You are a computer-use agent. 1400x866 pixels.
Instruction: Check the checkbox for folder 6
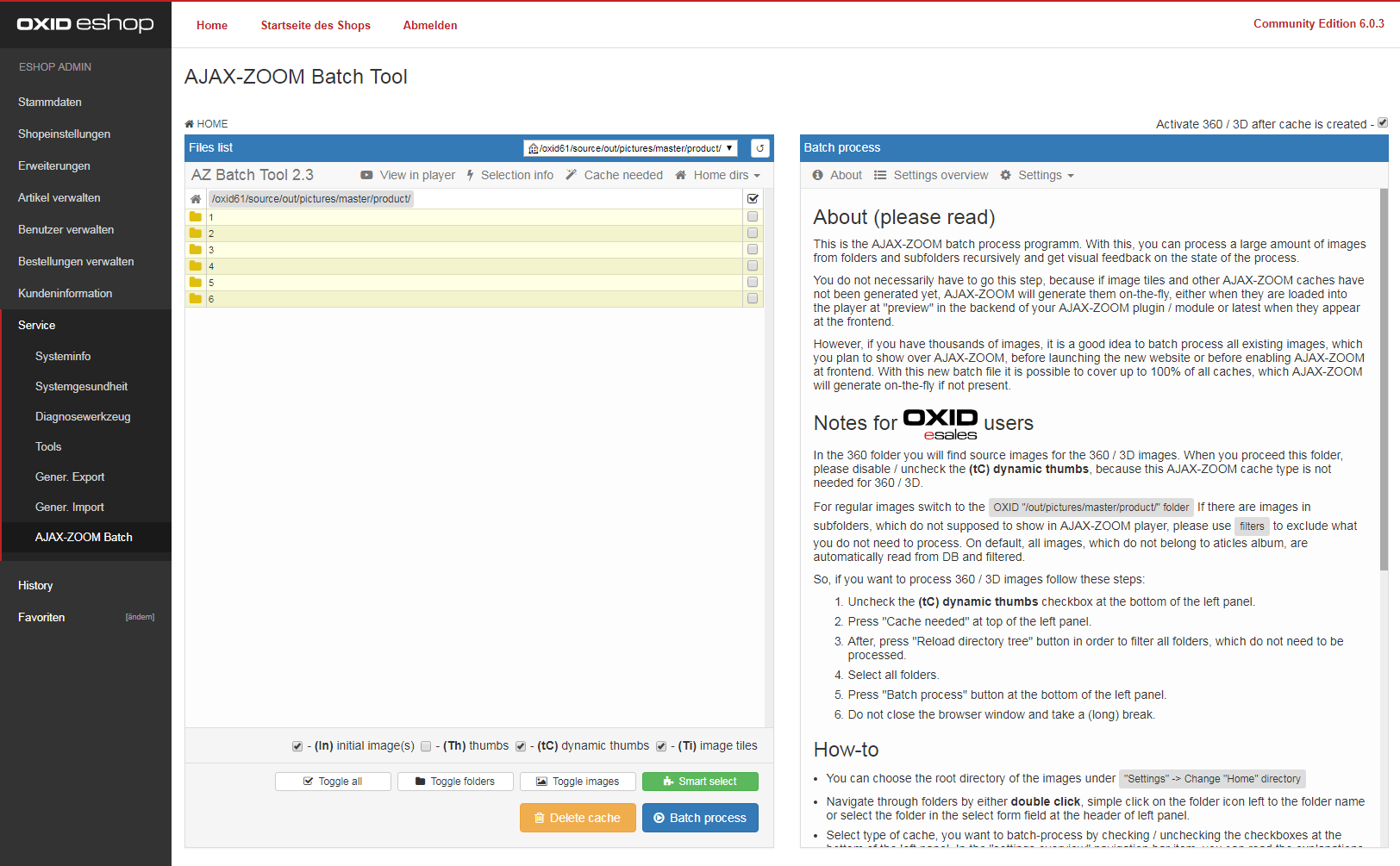coord(753,299)
